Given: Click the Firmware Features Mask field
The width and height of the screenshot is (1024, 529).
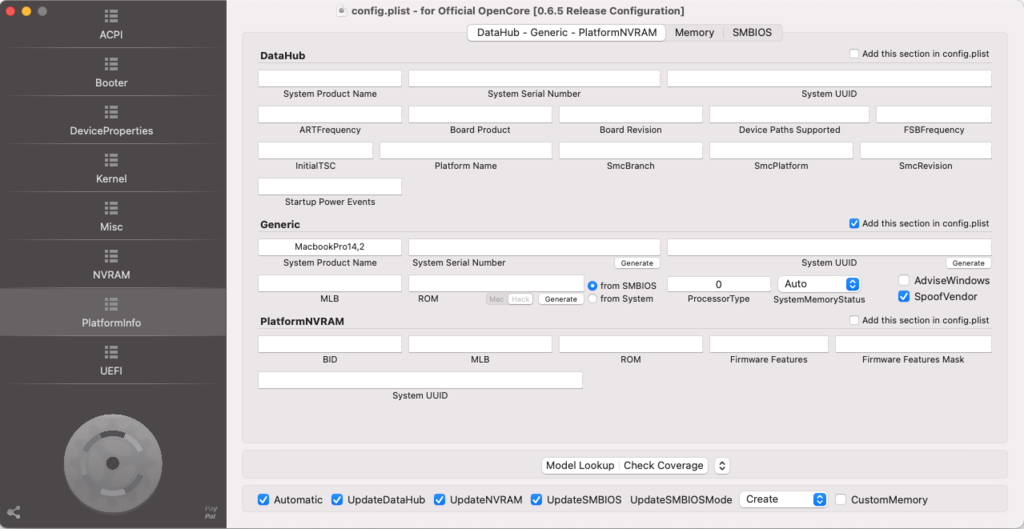Looking at the screenshot, I should 913,344.
